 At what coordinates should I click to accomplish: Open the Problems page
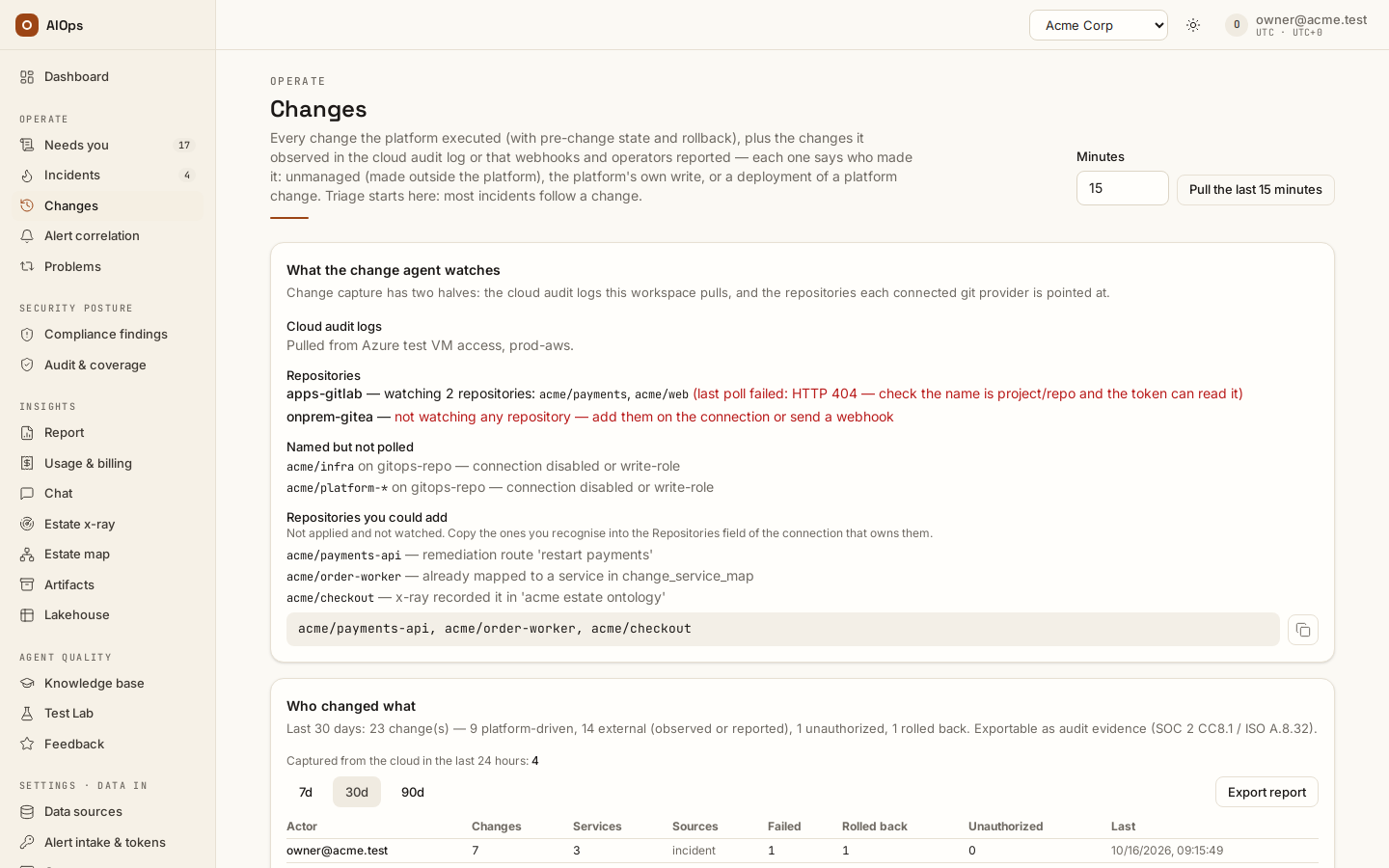tap(107, 267)
